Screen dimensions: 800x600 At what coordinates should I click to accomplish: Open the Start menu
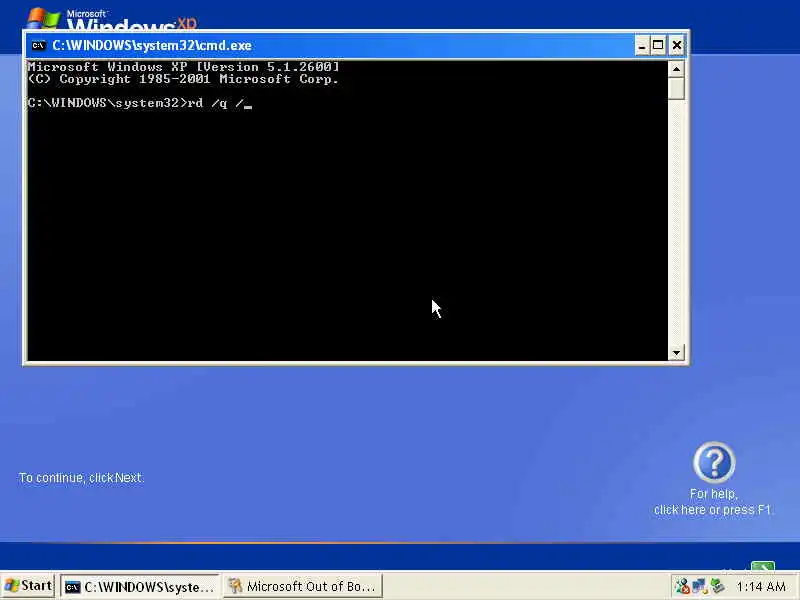click(x=29, y=586)
